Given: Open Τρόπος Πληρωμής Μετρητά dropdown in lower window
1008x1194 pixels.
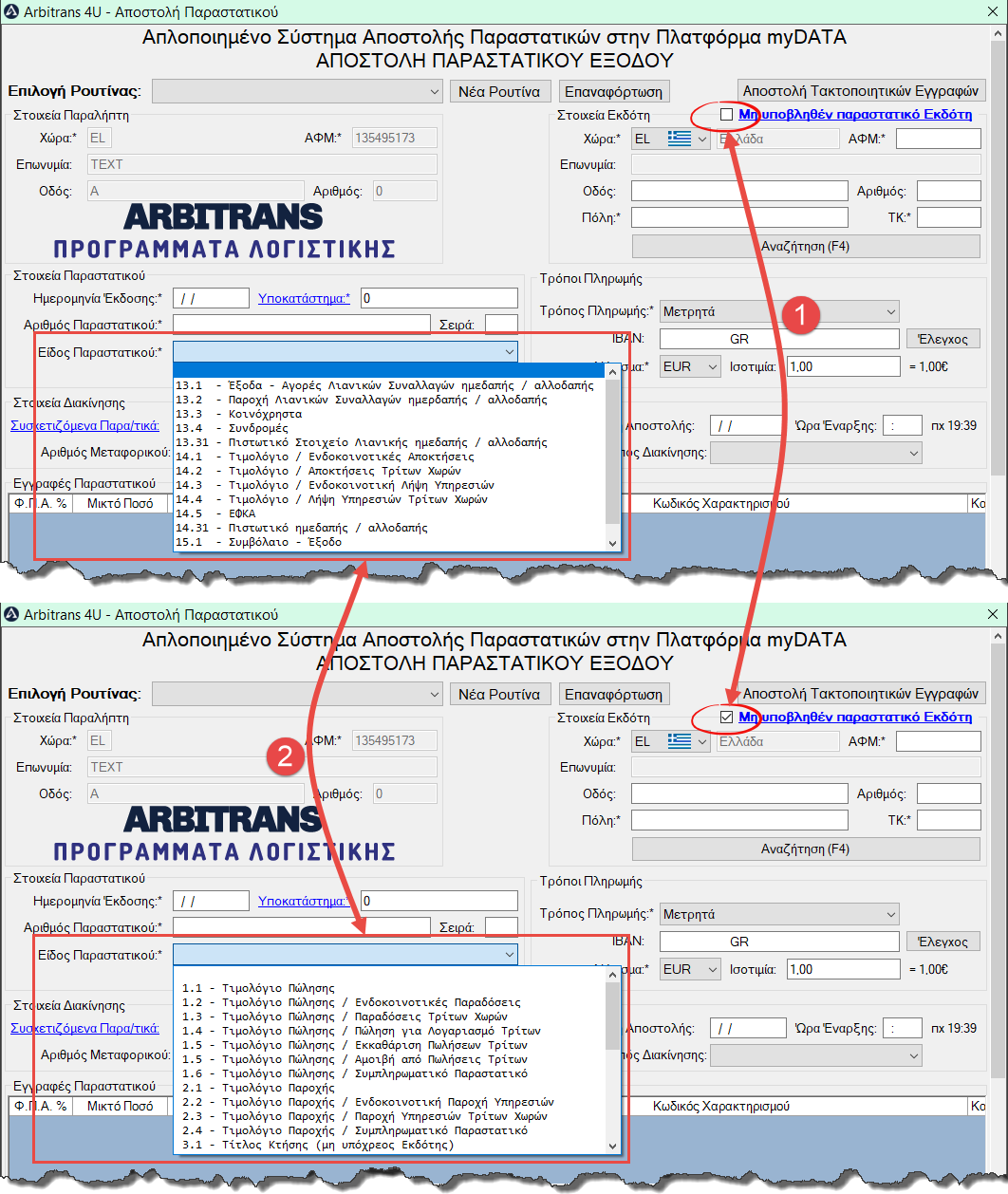Looking at the screenshot, I should (x=780, y=914).
